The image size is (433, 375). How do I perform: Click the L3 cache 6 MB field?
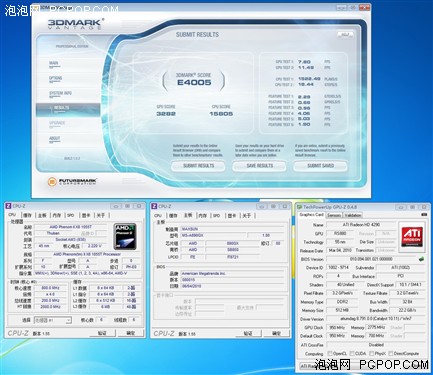click(106, 307)
